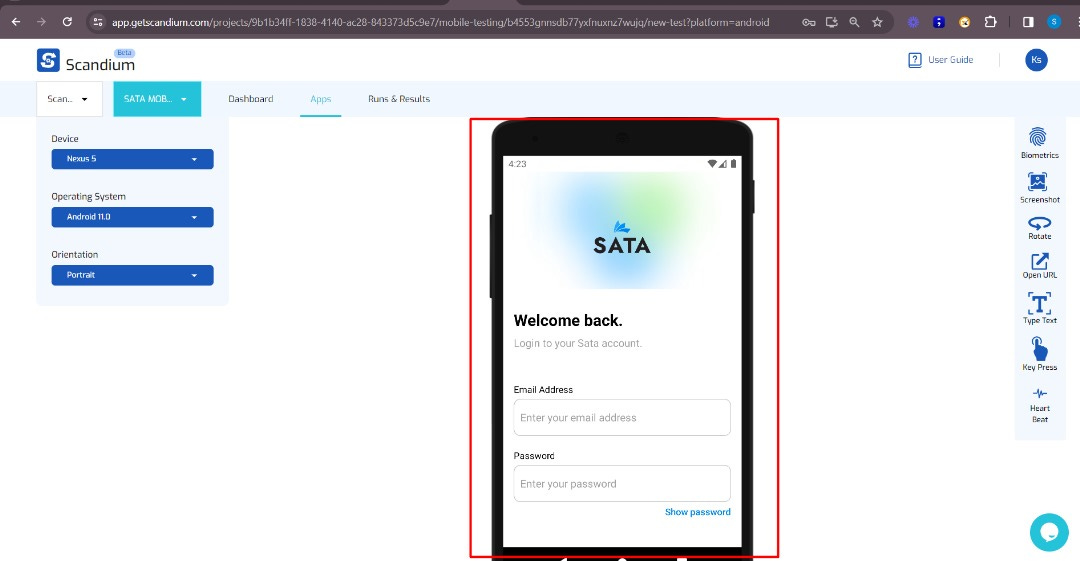
Task: Click the browser address bar URL
Action: tap(440, 22)
